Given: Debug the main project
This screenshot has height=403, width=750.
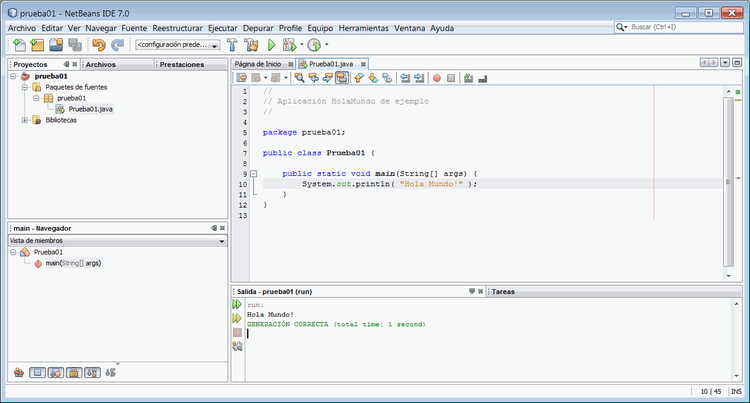Looking at the screenshot, I should [x=289, y=45].
